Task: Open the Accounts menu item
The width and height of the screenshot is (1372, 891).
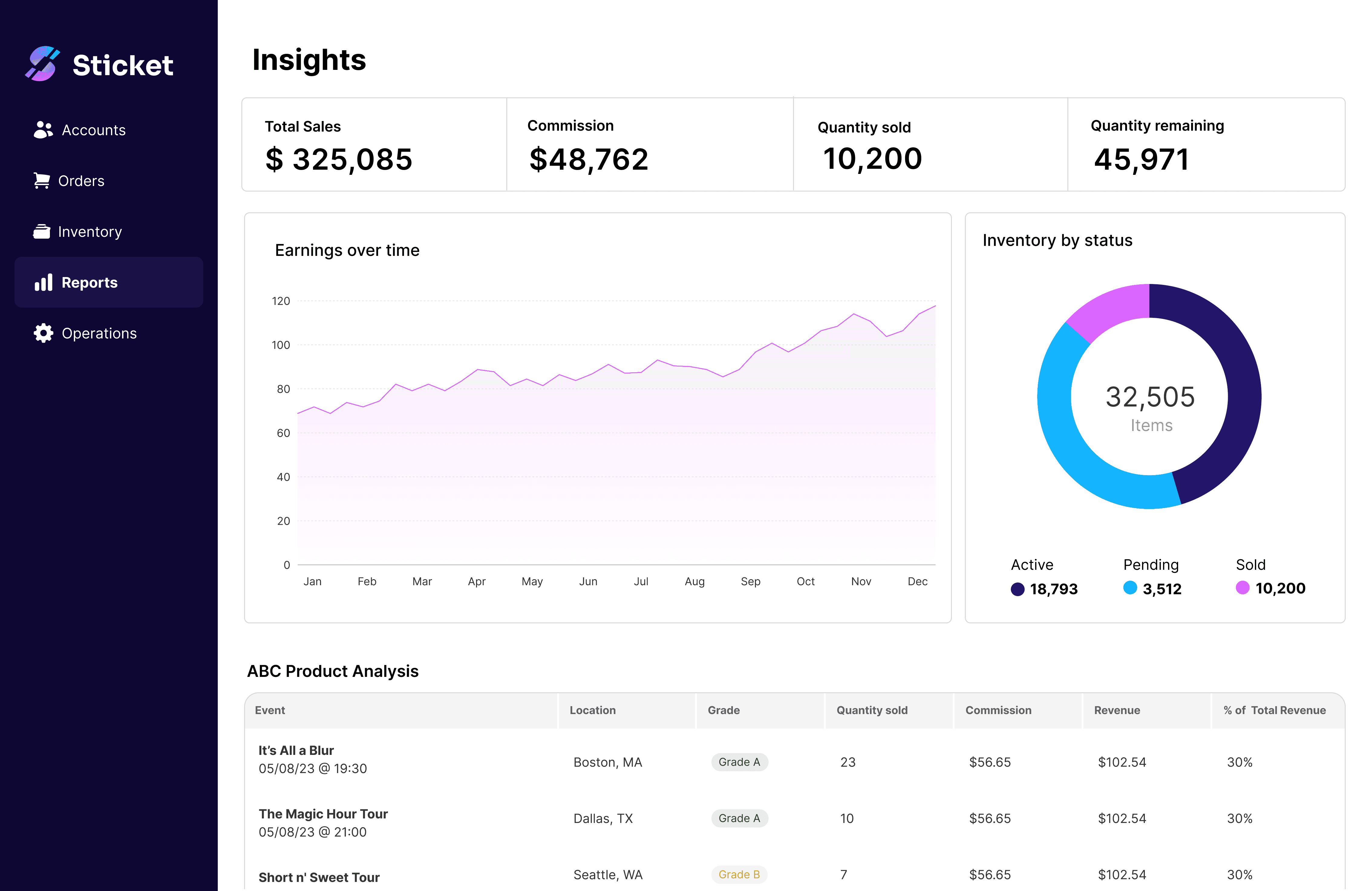Action: 93,130
